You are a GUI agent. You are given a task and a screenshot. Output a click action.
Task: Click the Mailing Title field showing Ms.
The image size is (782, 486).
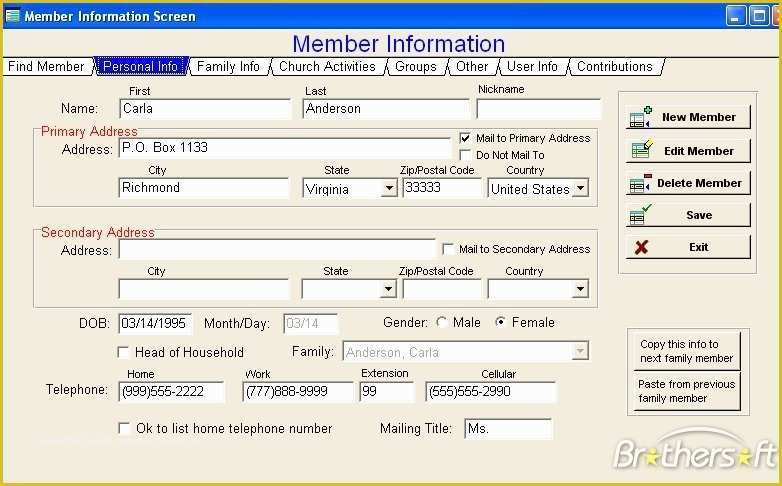[x=508, y=429]
